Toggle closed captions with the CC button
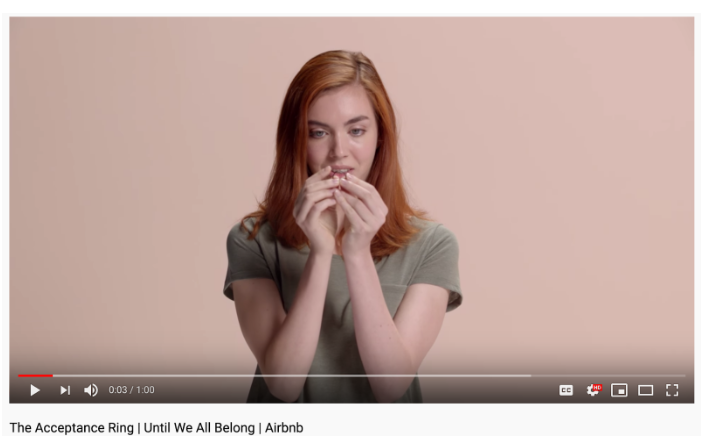 pos(566,390)
